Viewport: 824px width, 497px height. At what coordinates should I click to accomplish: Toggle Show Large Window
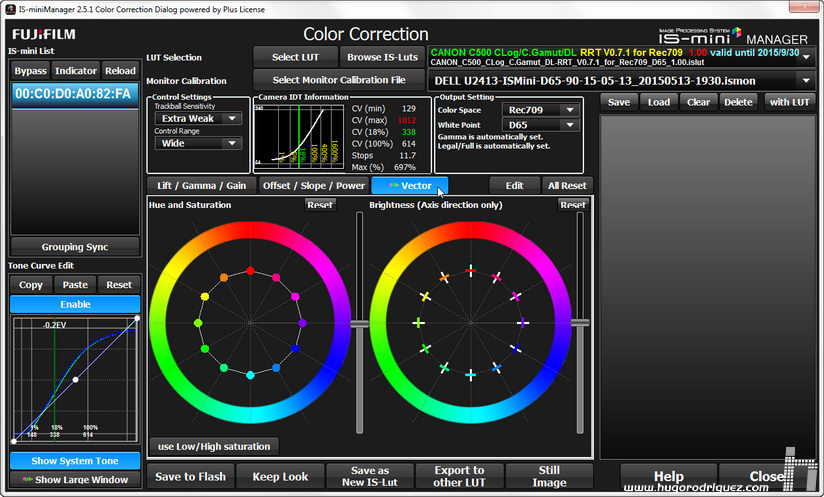(x=75, y=480)
